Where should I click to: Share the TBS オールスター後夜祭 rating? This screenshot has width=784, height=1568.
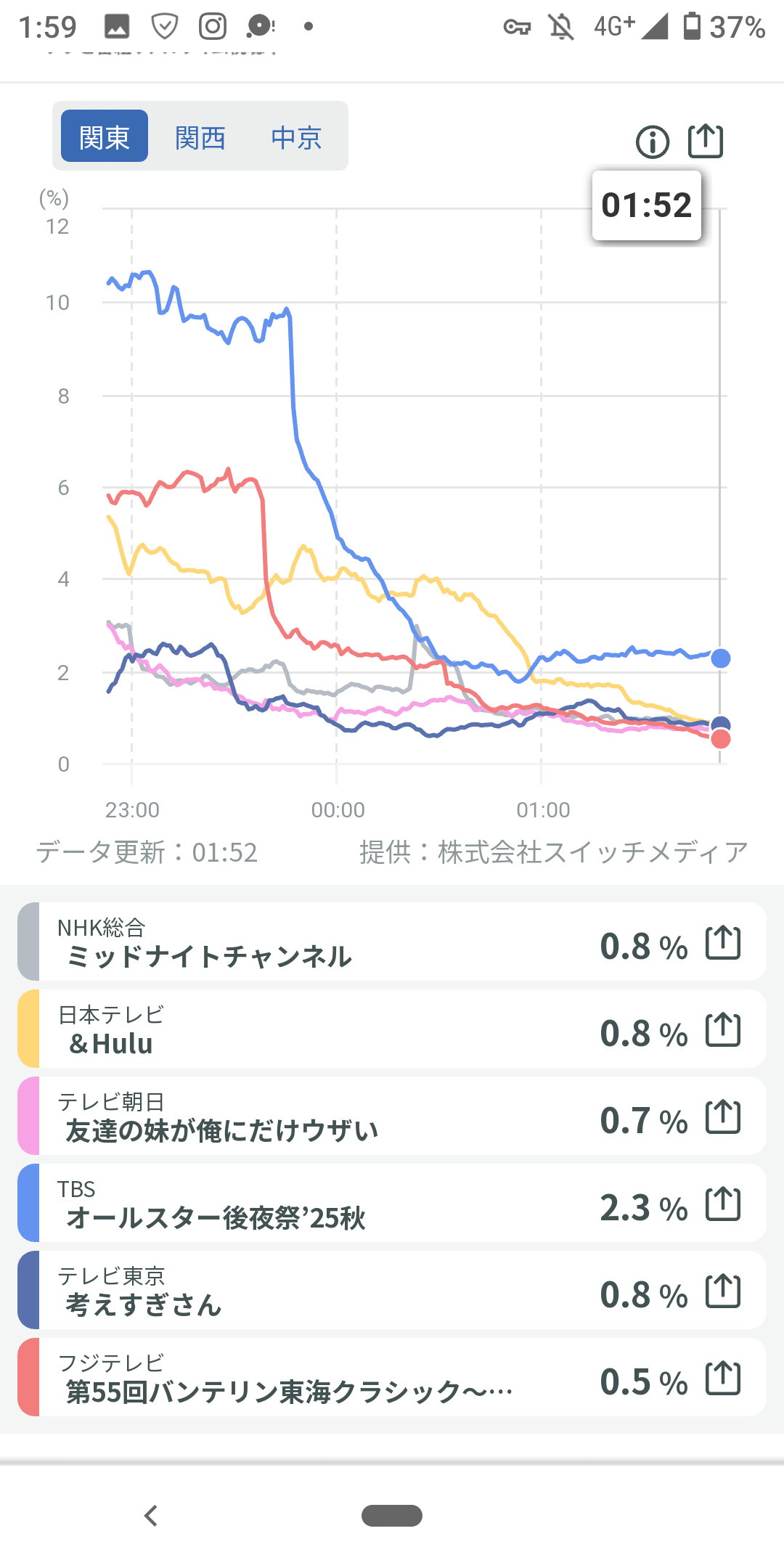[723, 1204]
